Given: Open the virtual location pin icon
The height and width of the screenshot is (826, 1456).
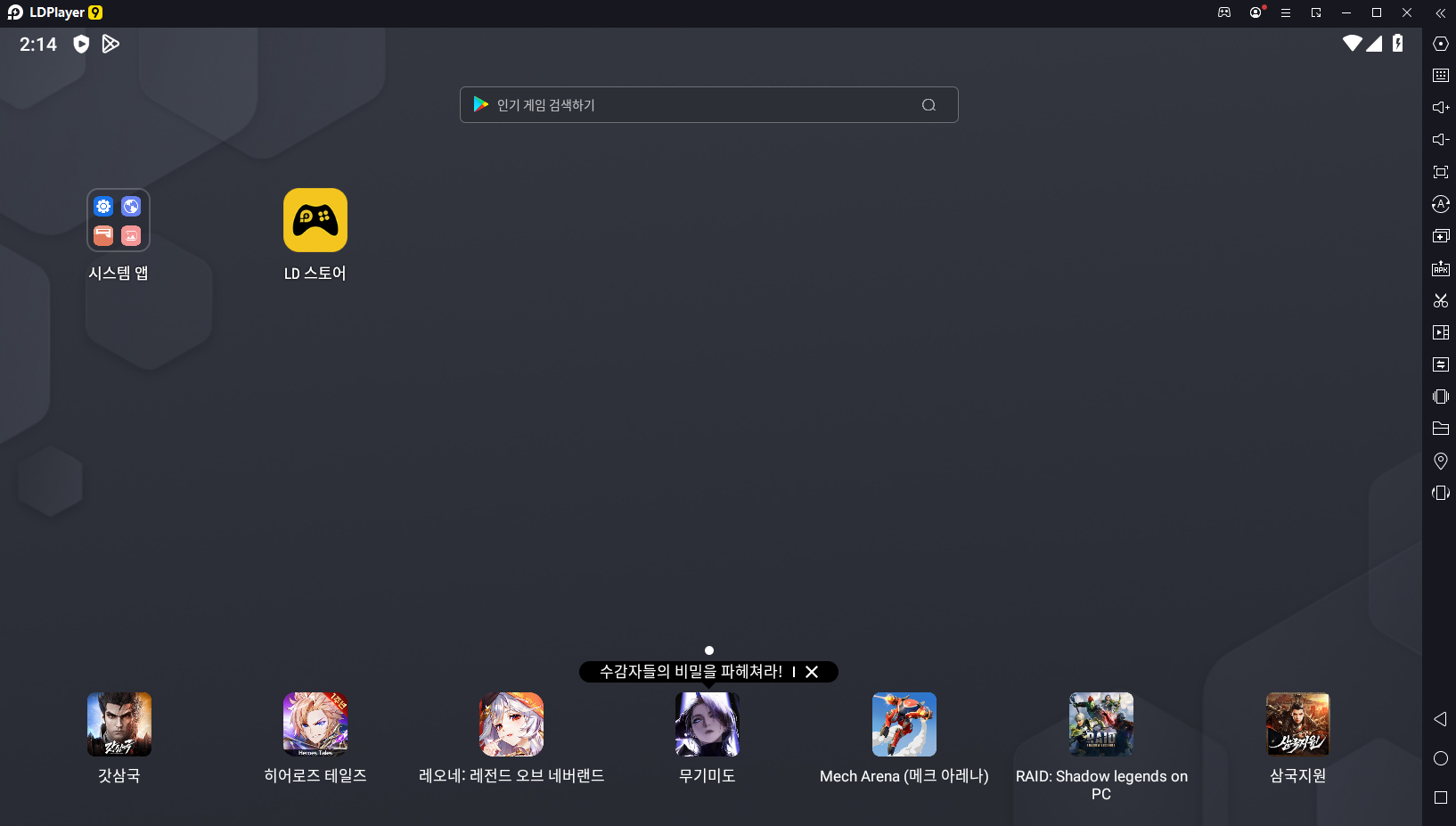Looking at the screenshot, I should point(1440,461).
